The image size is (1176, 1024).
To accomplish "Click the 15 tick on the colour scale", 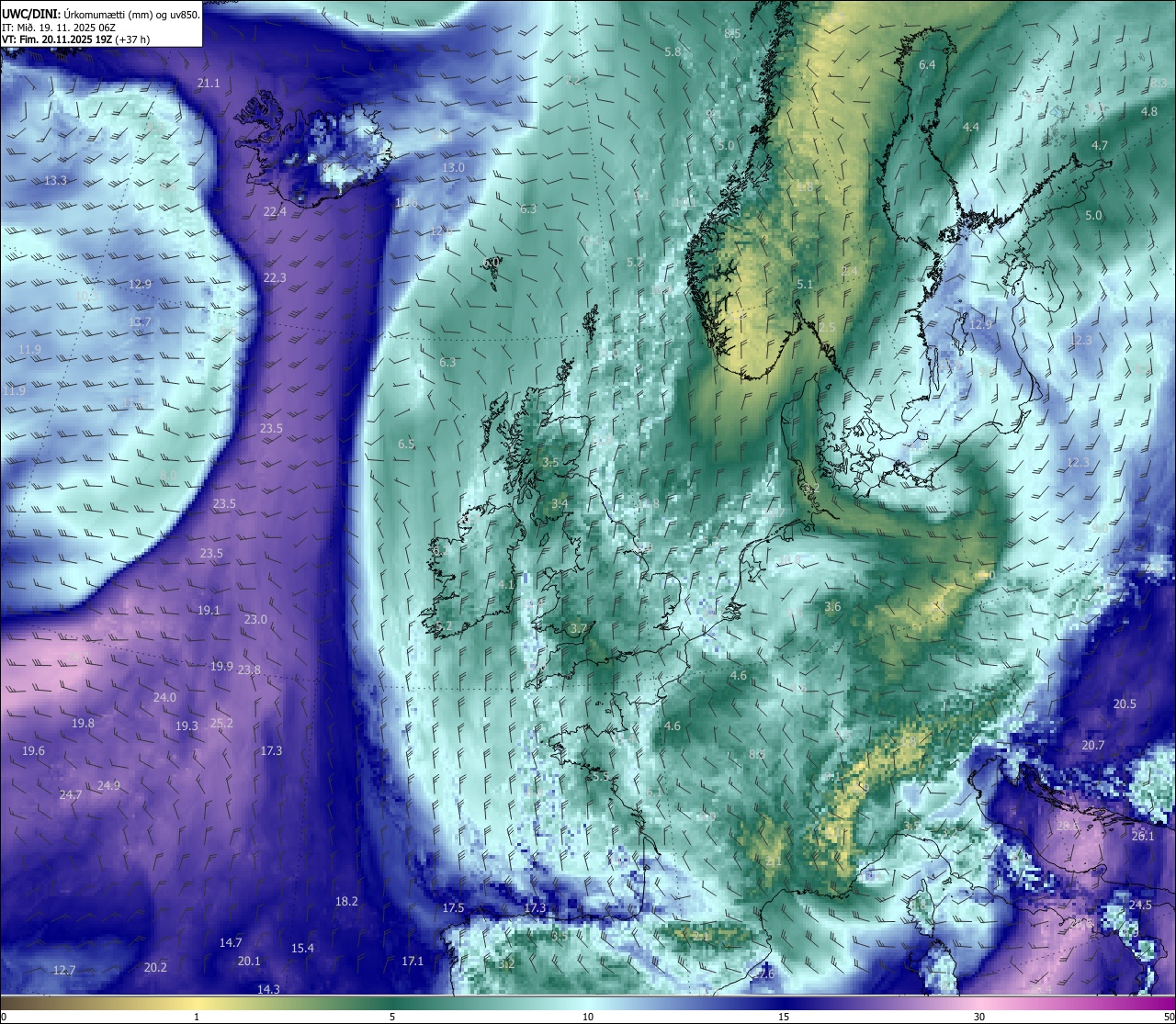I will (784, 1017).
